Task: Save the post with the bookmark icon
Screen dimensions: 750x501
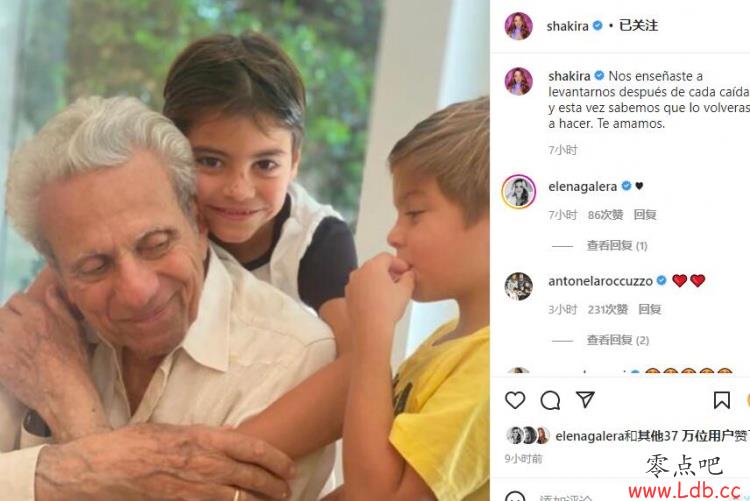Action: point(721,400)
